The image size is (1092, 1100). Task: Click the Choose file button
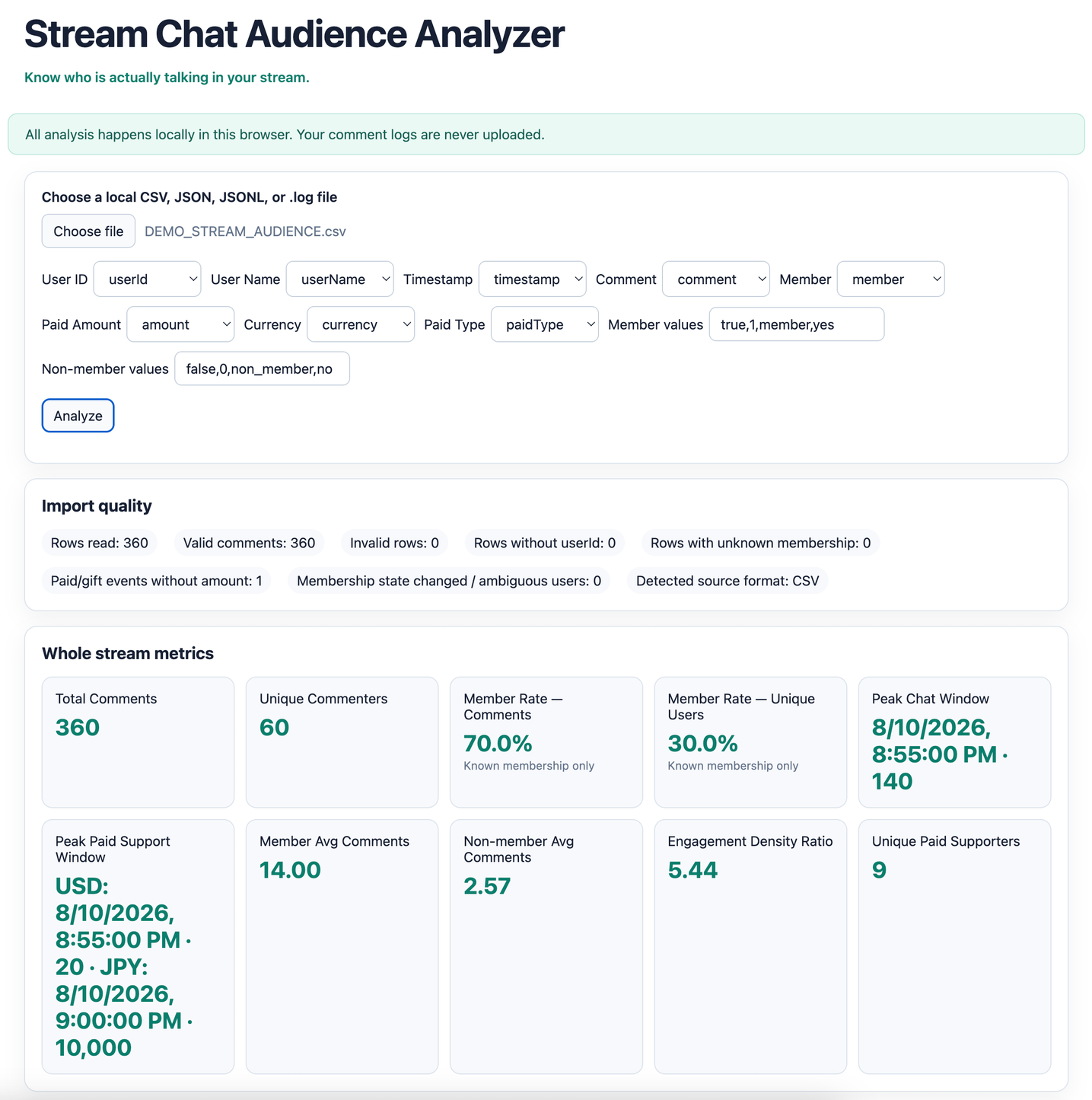pyautogui.click(x=88, y=231)
